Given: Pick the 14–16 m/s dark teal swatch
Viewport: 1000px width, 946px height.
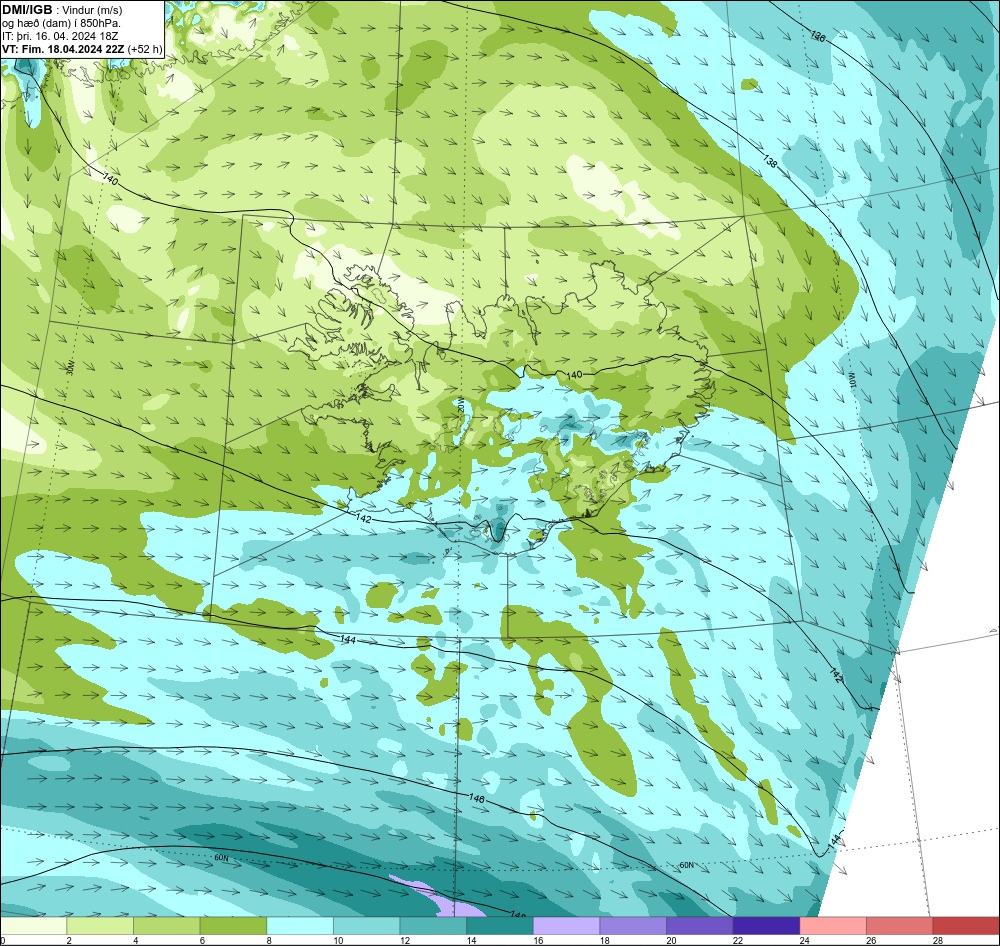Looking at the screenshot, I should 499,926.
